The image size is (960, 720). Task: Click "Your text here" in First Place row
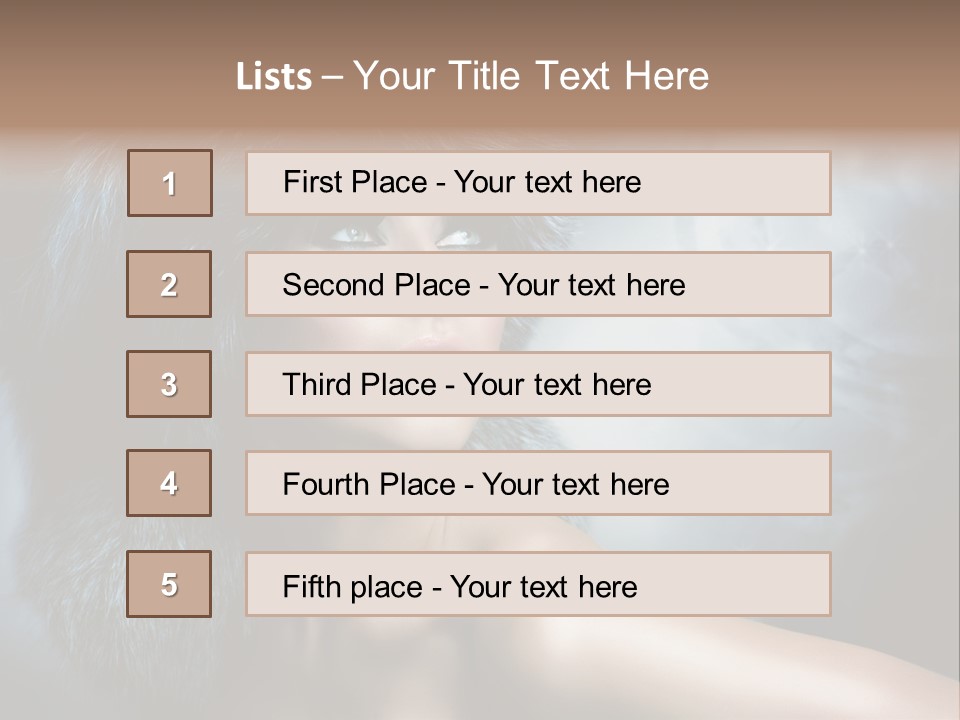(547, 182)
